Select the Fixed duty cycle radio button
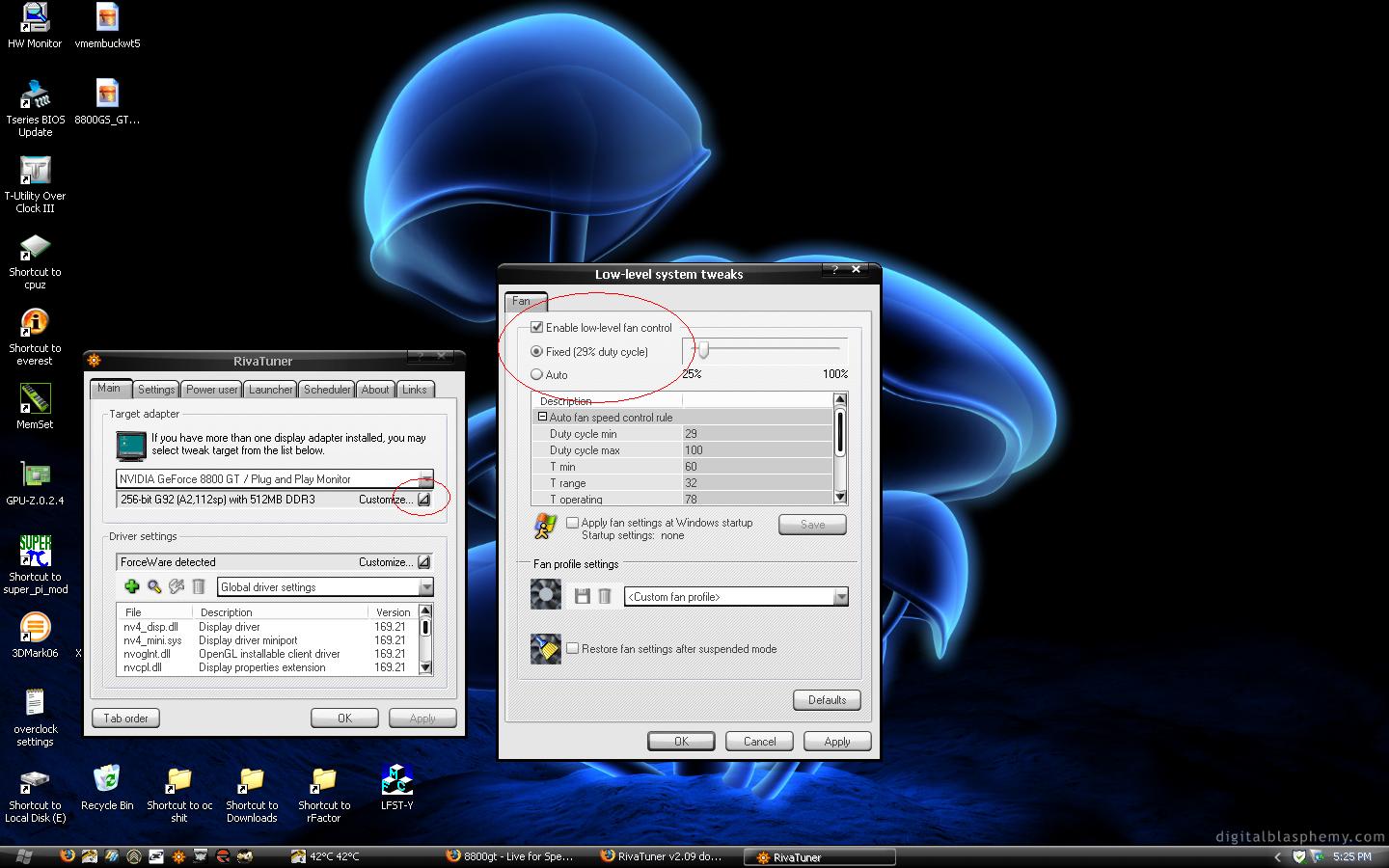 (x=537, y=352)
